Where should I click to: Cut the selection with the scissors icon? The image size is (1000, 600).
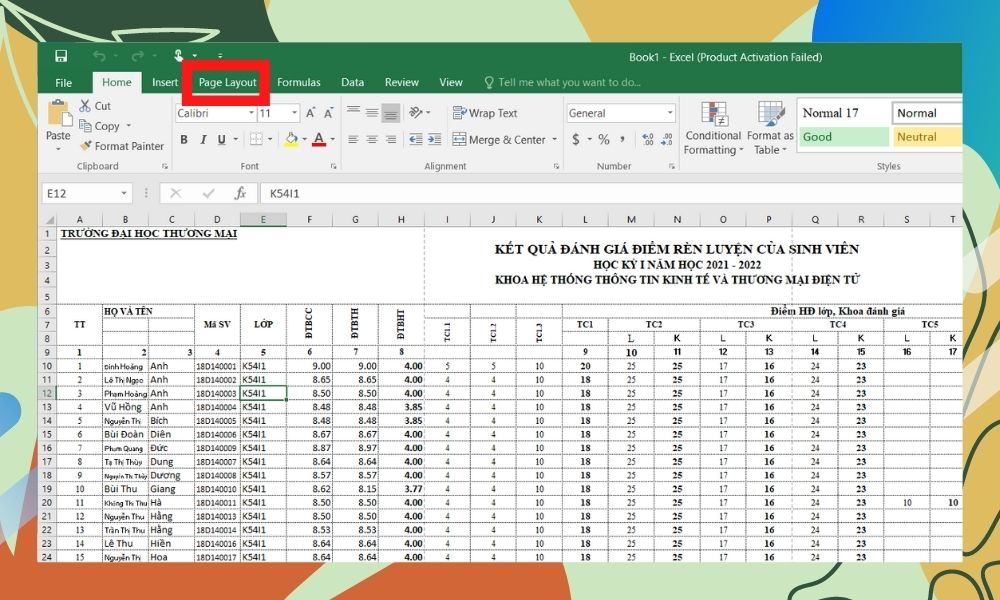85,106
